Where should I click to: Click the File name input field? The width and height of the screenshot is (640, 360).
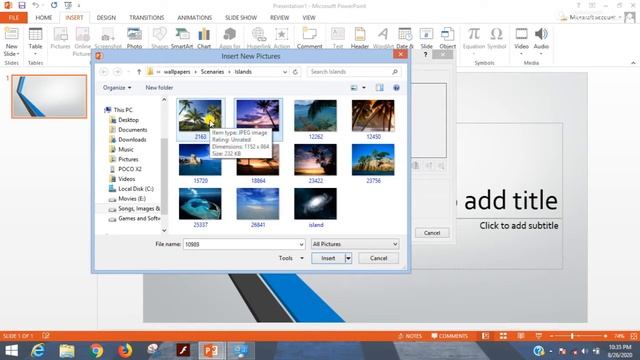[x=241, y=244]
